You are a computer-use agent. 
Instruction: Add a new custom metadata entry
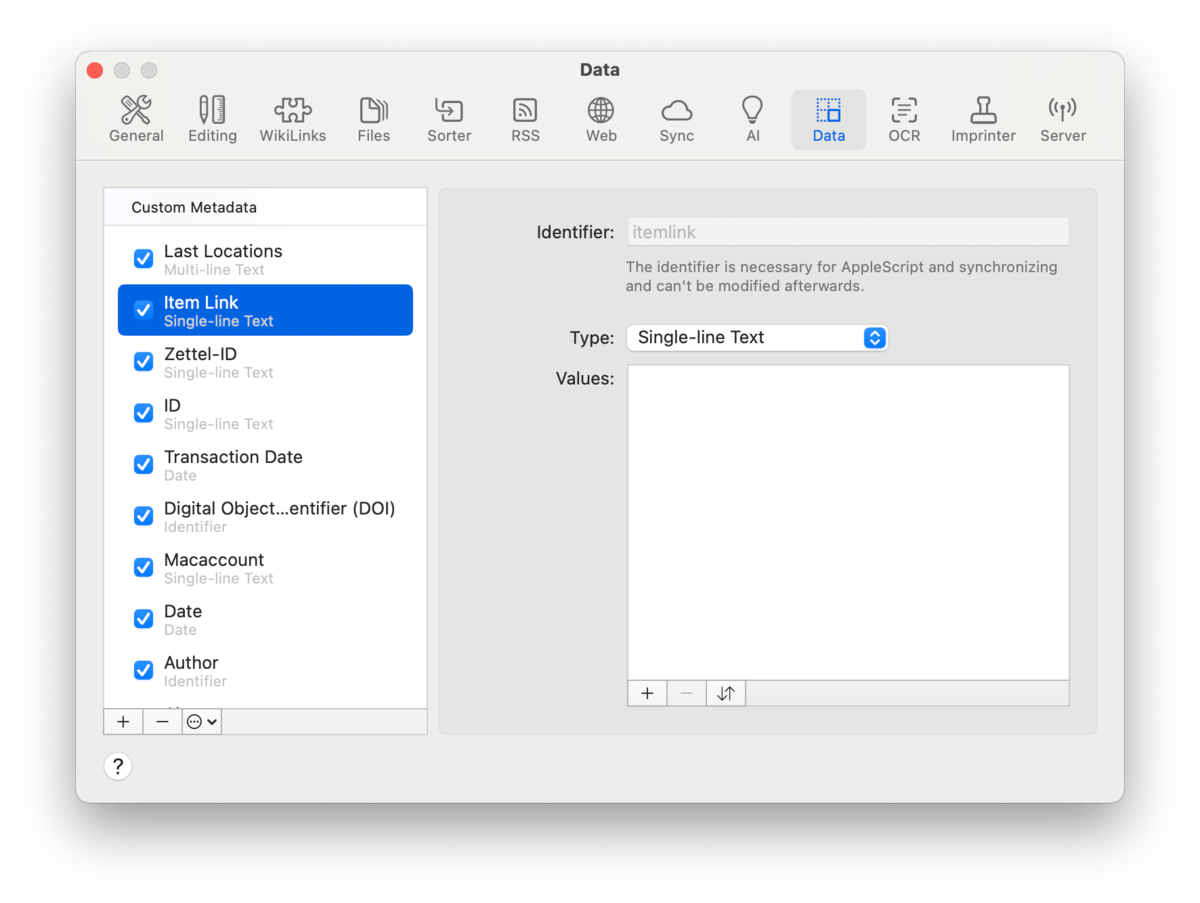click(123, 722)
